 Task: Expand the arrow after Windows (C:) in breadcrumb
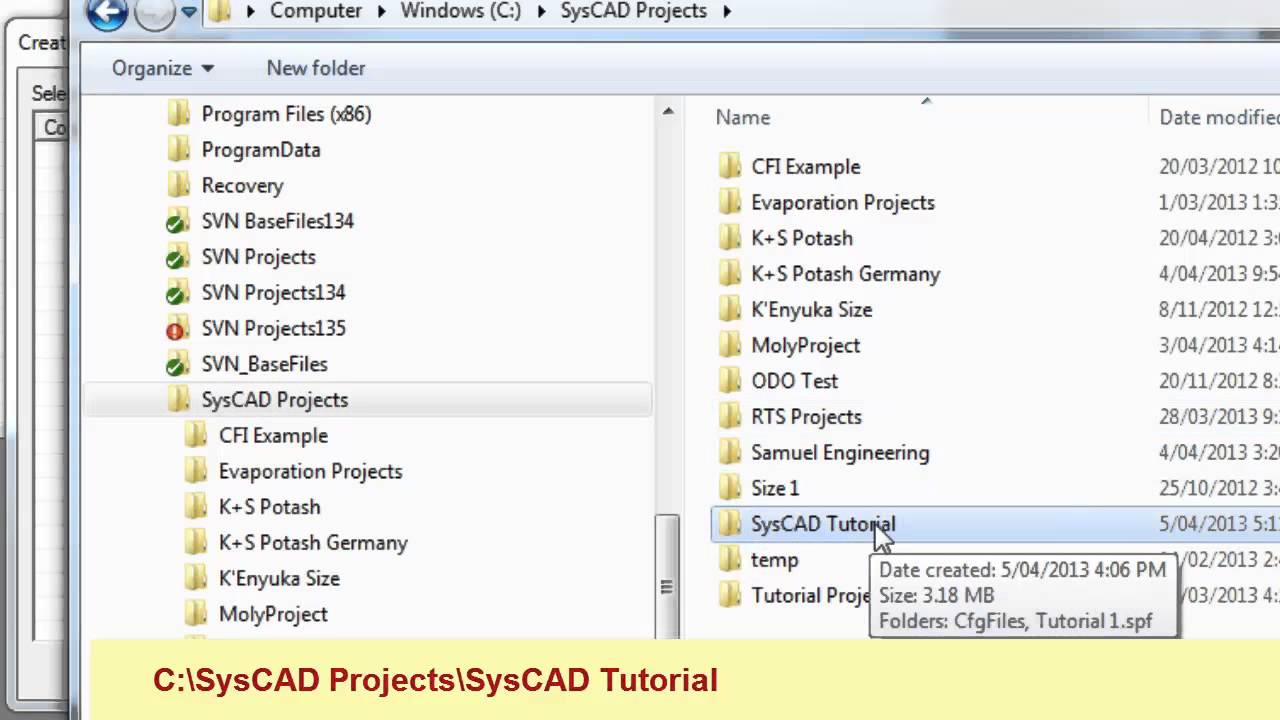coord(541,12)
